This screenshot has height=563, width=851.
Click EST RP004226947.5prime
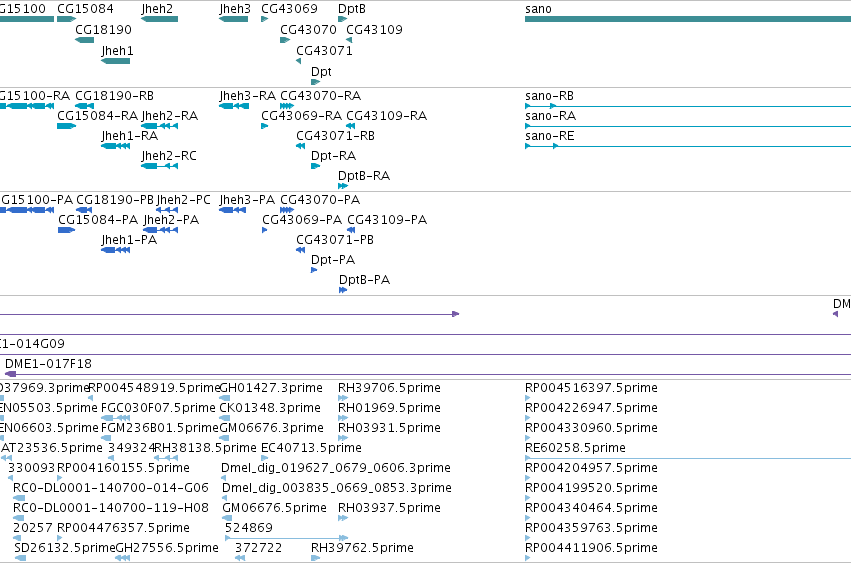pyautogui.click(x=591, y=408)
